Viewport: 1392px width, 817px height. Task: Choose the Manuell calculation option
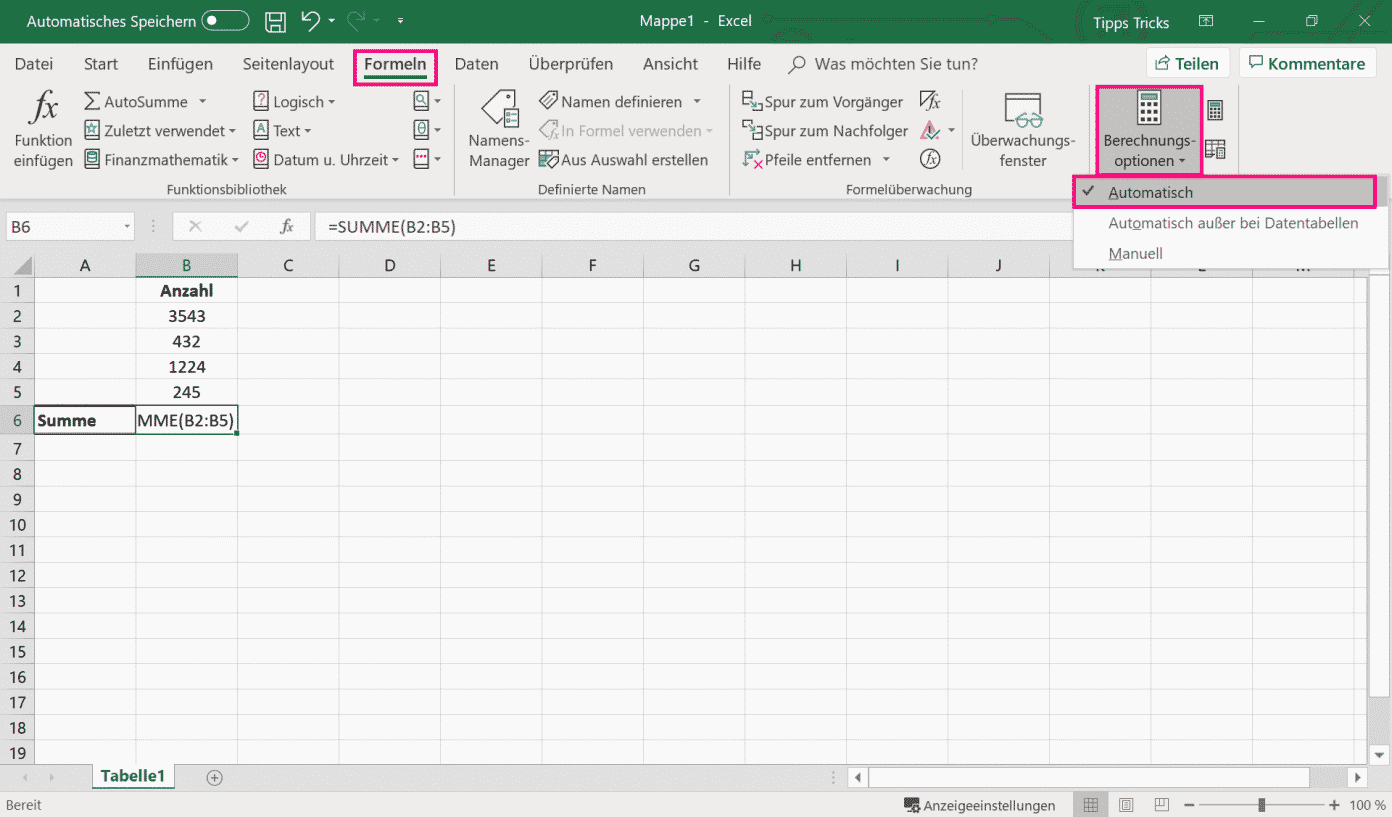pyautogui.click(x=1135, y=254)
